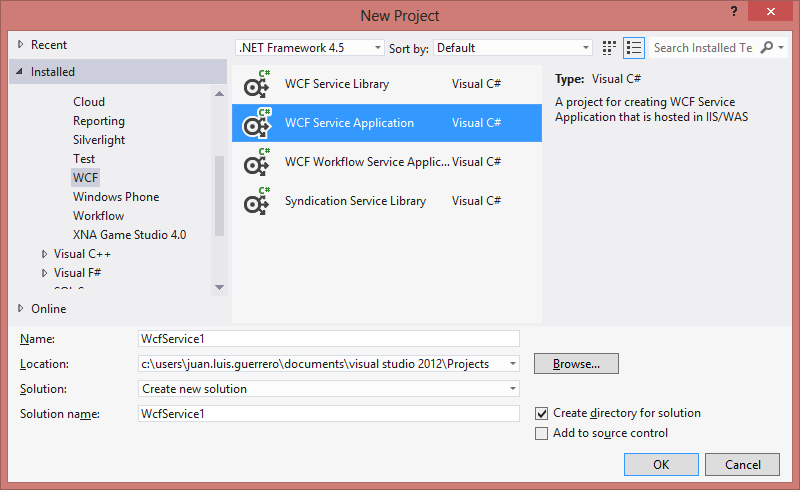Uncheck Create directory for solution
This screenshot has height=490, width=800.
click(x=542, y=413)
